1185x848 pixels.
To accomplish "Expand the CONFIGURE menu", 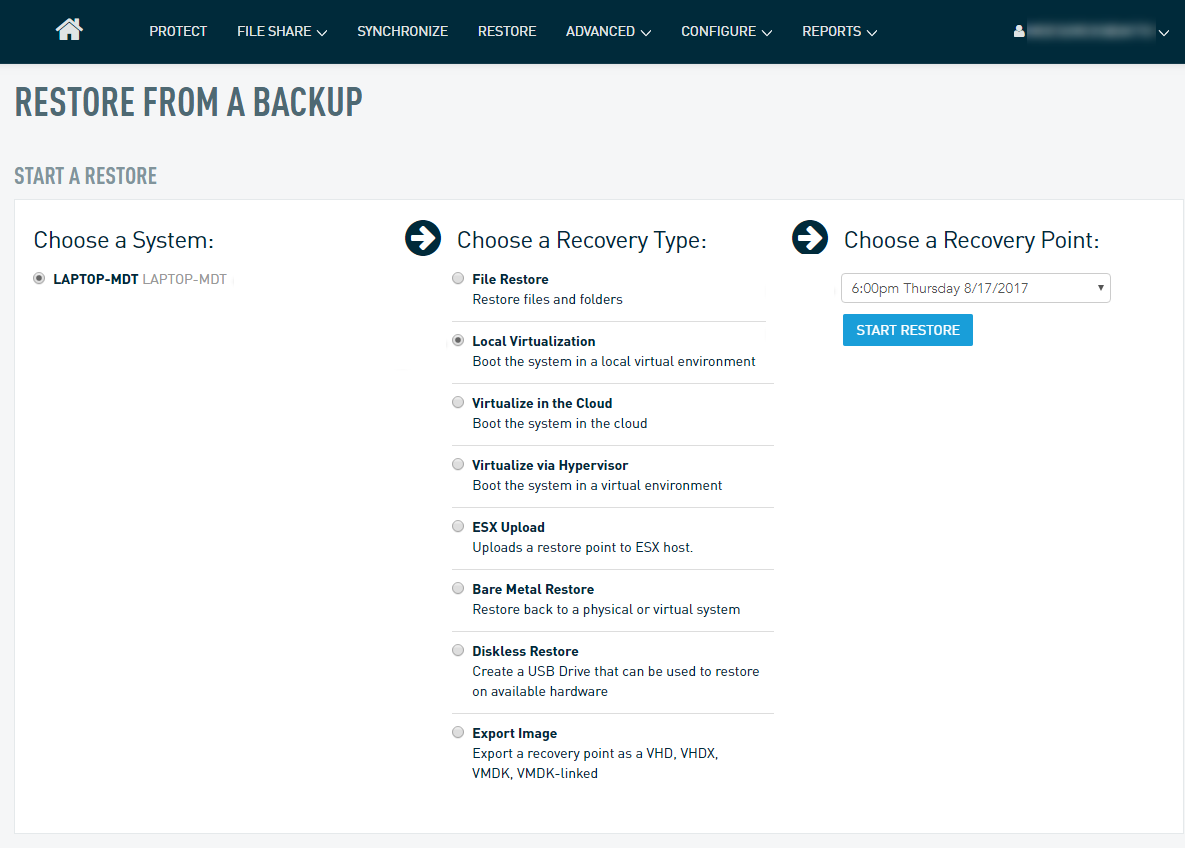I will 726,31.
